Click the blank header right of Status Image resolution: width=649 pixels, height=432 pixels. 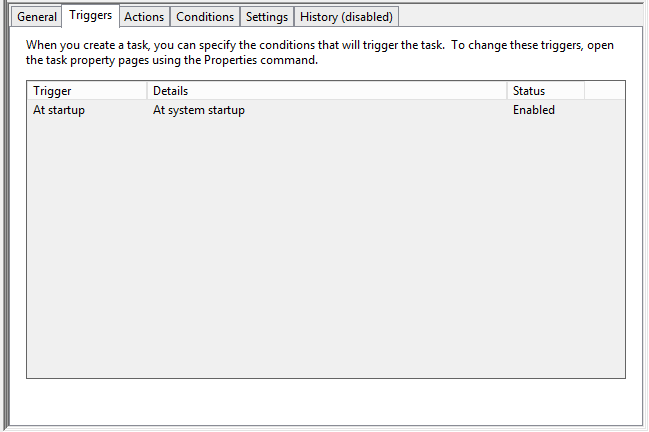coord(604,91)
